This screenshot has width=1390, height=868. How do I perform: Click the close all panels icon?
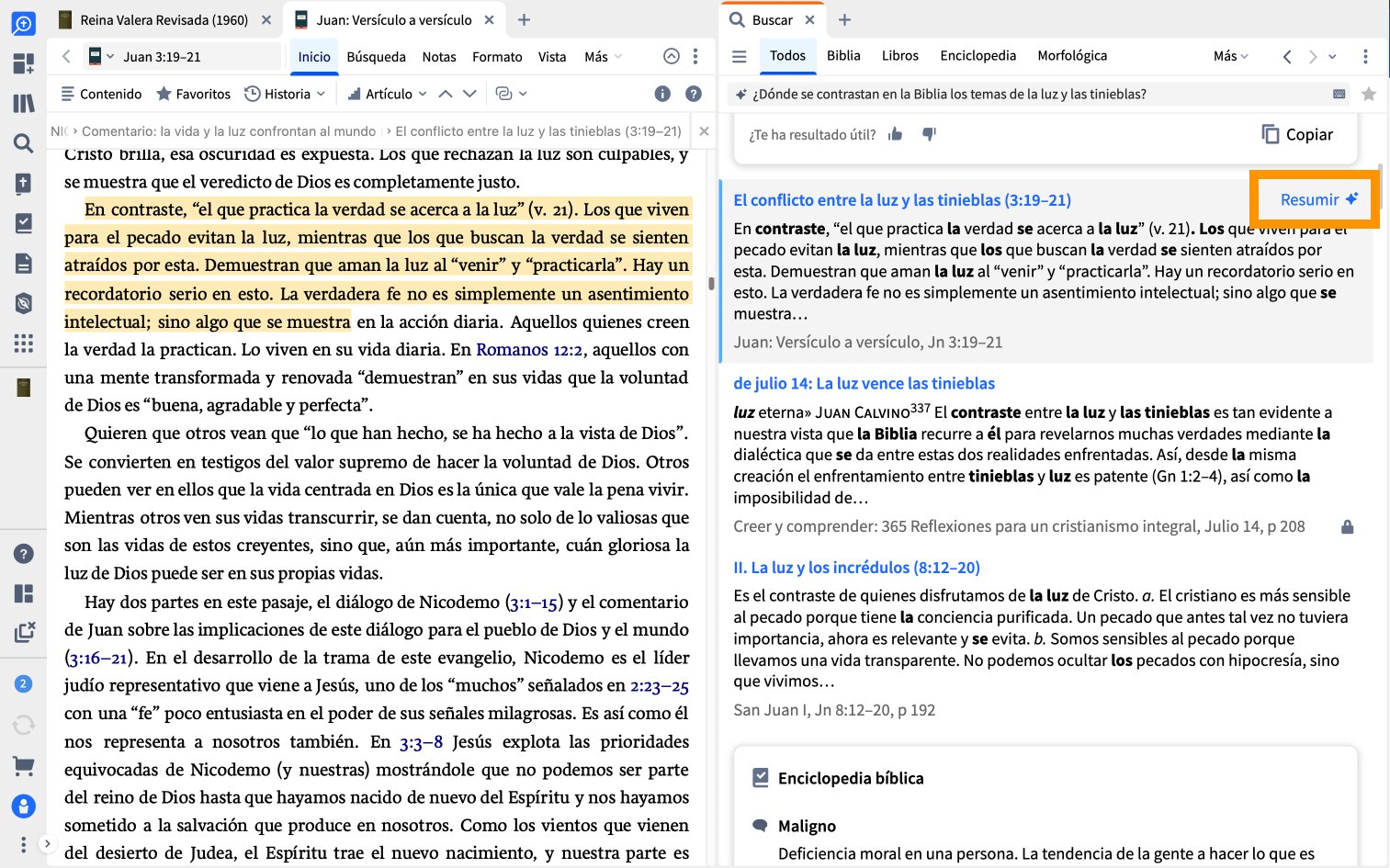[24, 632]
